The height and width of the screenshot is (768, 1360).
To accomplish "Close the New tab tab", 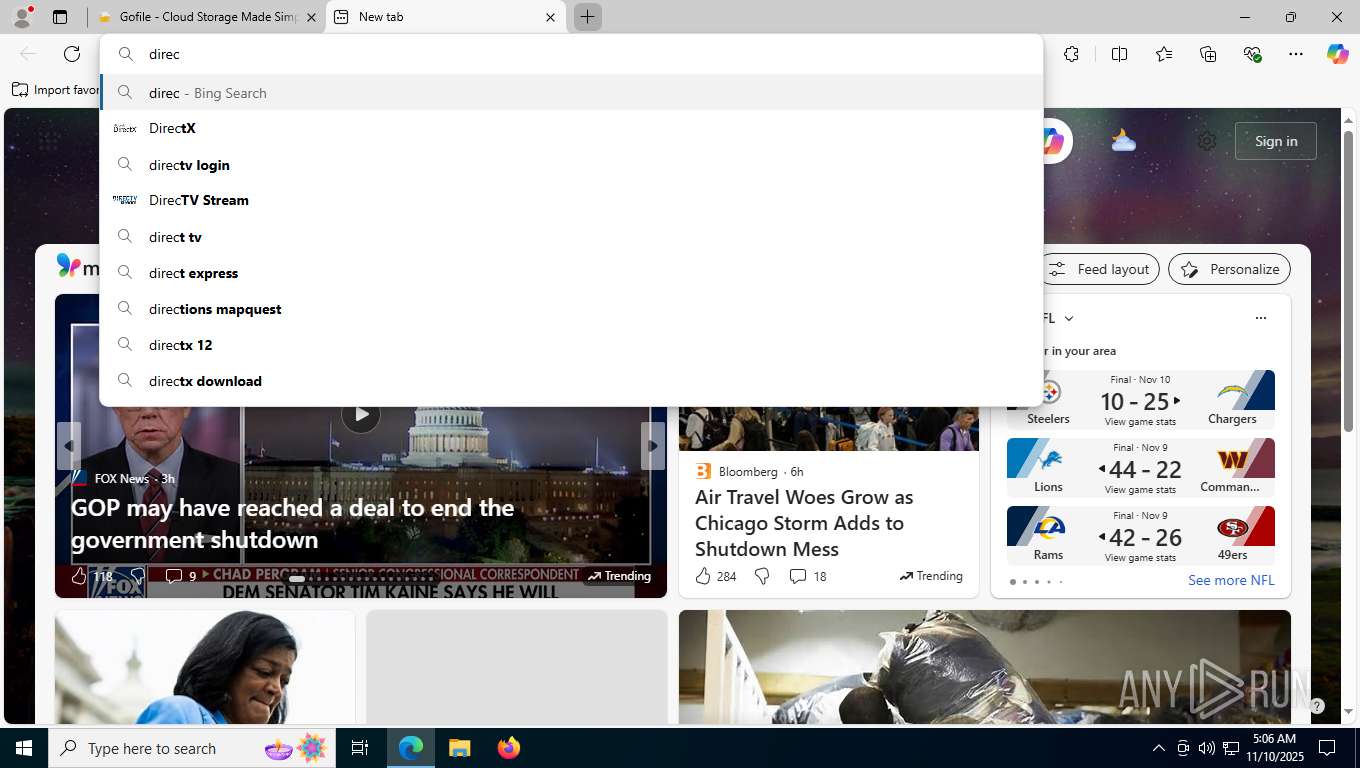I will pyautogui.click(x=550, y=17).
